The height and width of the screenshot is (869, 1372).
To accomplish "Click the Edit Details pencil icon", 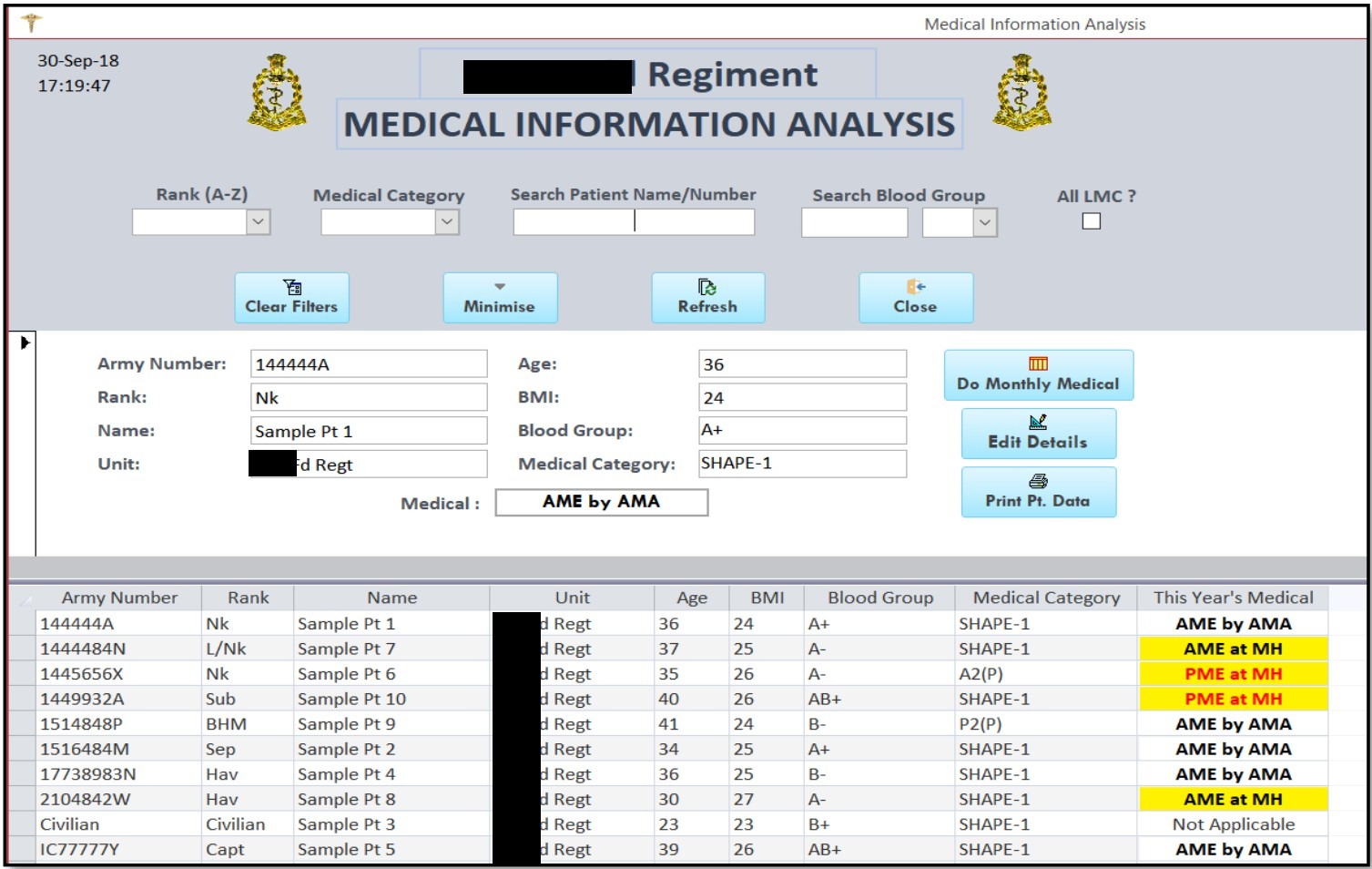I will click(1038, 422).
